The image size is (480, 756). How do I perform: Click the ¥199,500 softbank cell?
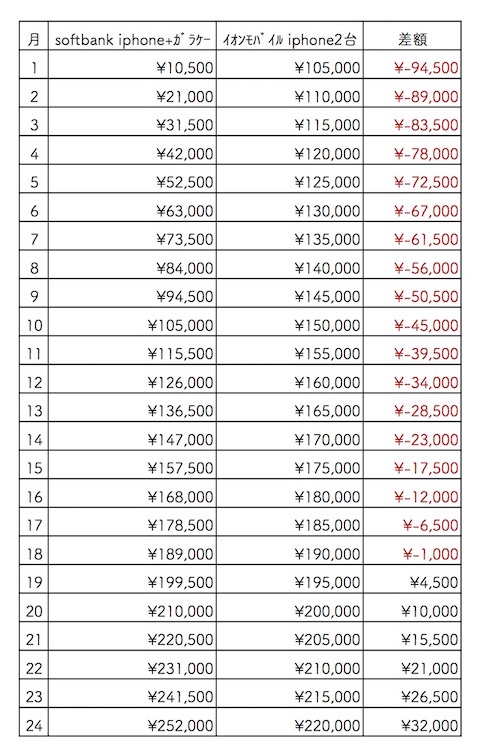pos(133,580)
